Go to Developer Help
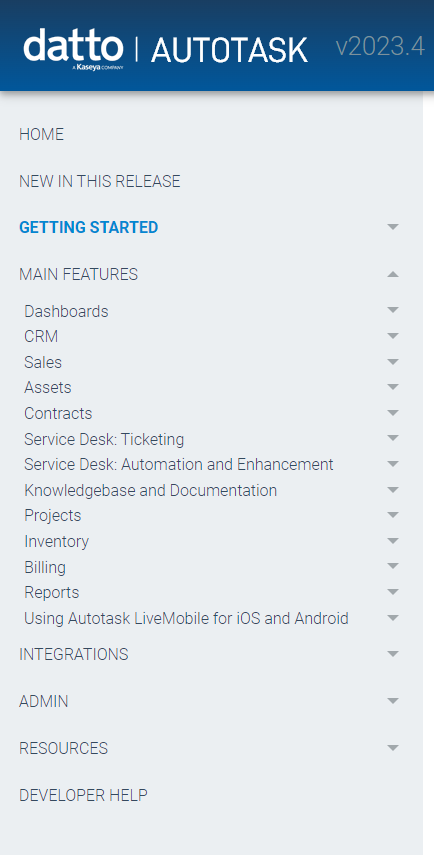434x855 pixels. (83, 795)
